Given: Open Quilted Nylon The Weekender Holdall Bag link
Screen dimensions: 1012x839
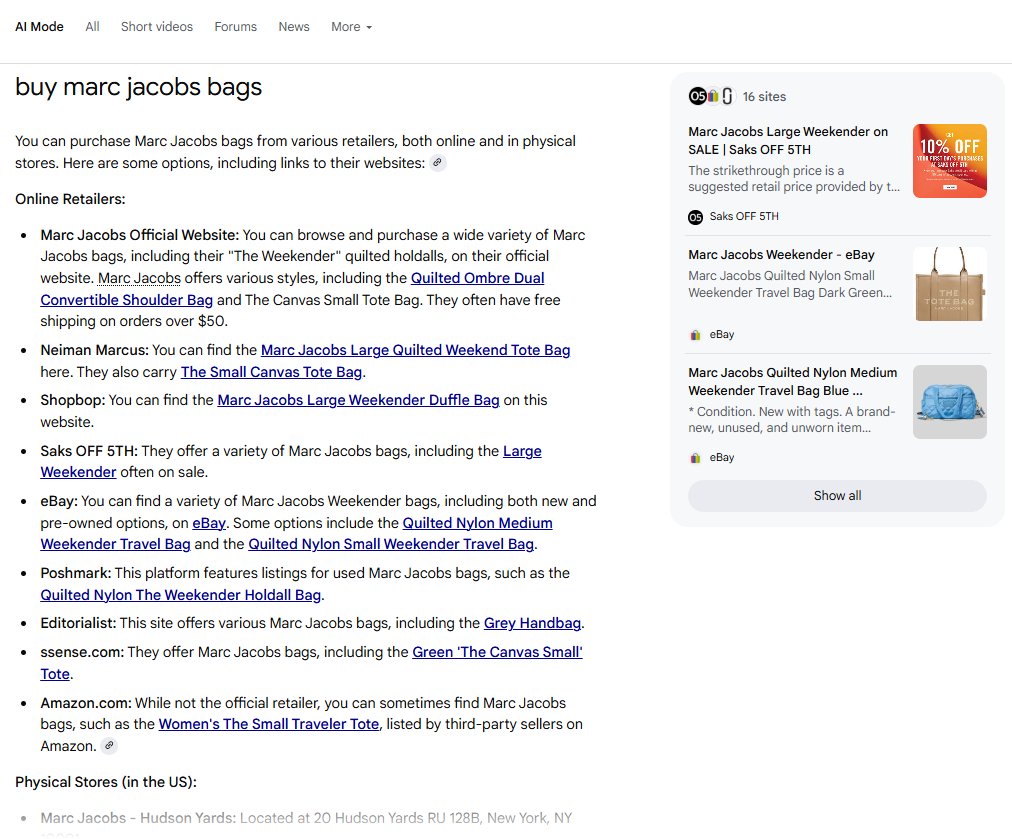Looking at the screenshot, I should click(181, 594).
